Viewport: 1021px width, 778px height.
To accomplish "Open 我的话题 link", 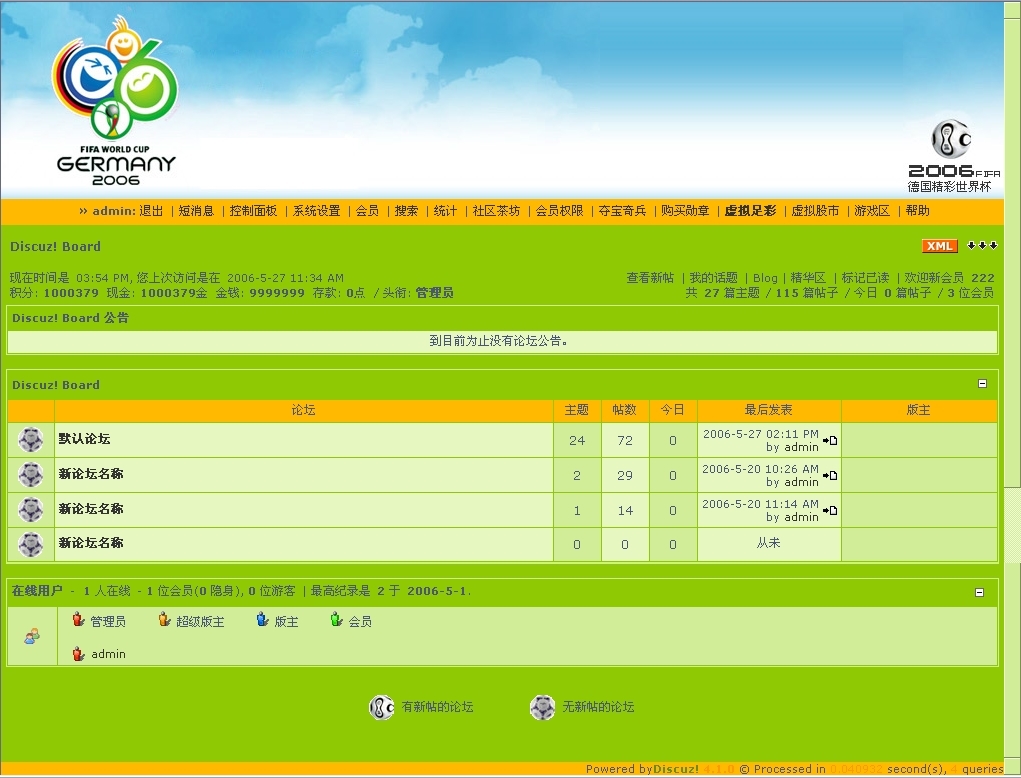I will point(714,278).
